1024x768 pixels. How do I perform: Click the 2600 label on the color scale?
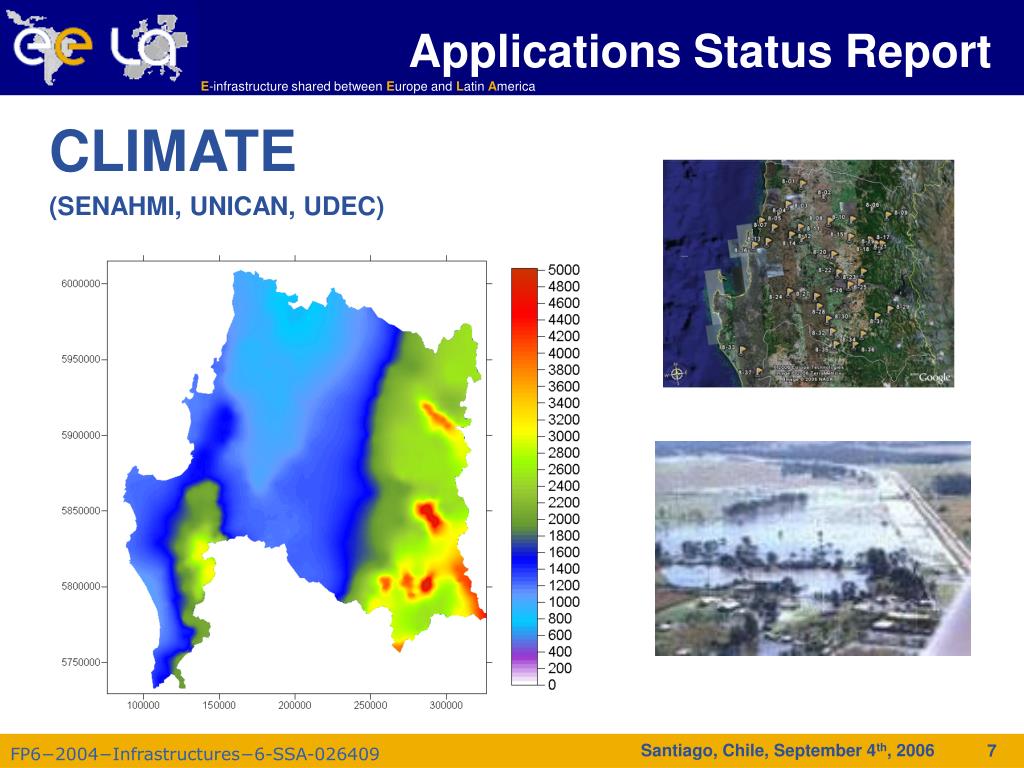(564, 469)
